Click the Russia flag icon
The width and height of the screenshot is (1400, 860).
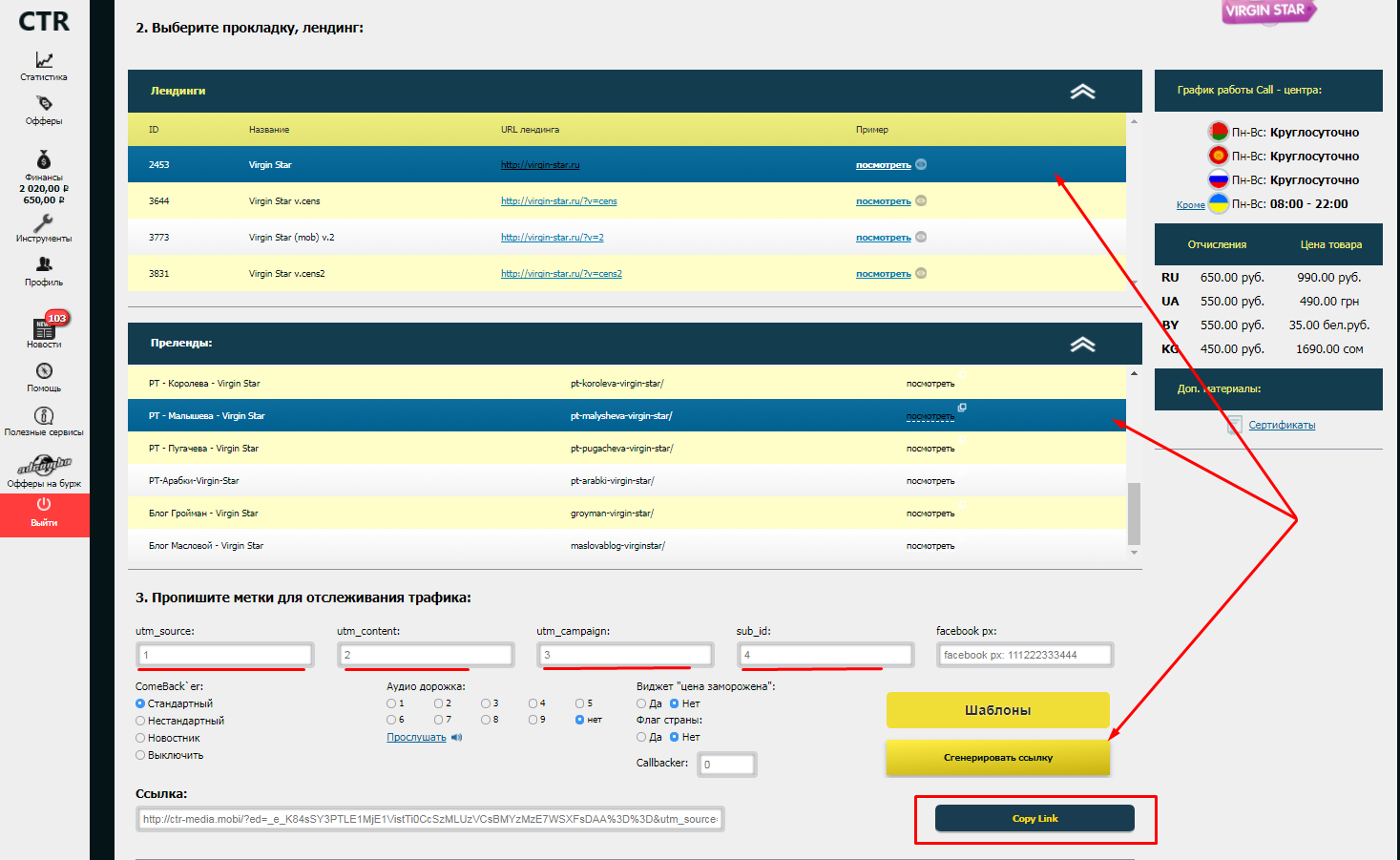(x=1218, y=179)
